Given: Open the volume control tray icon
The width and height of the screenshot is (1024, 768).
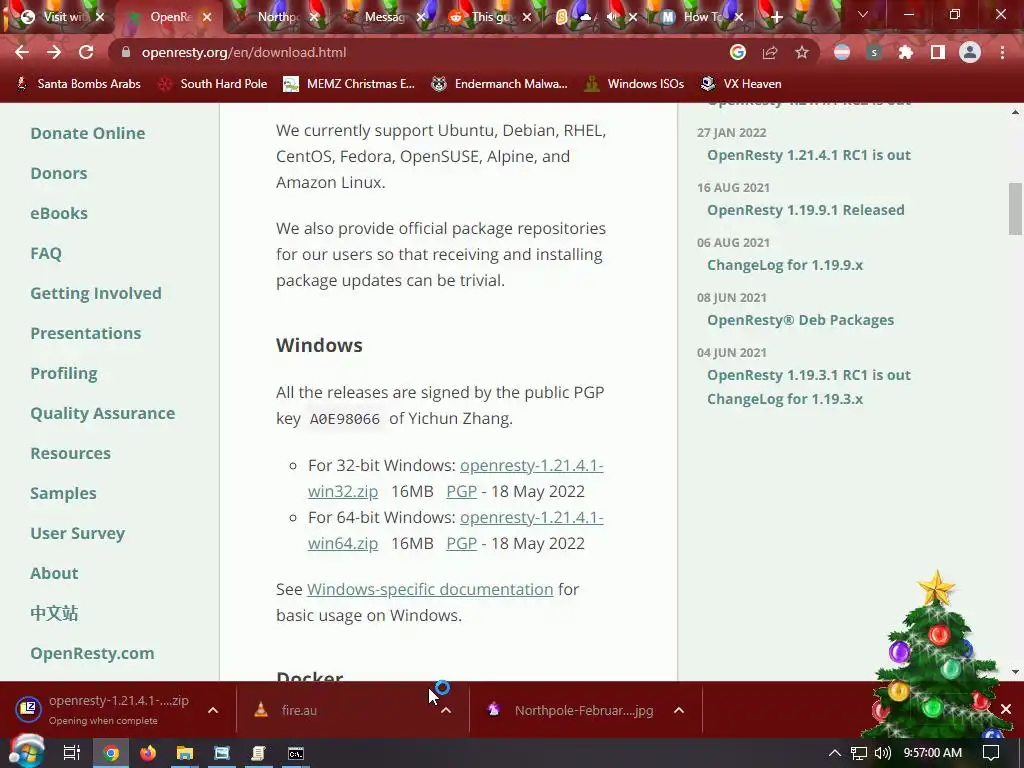Looking at the screenshot, I should pos(882,753).
